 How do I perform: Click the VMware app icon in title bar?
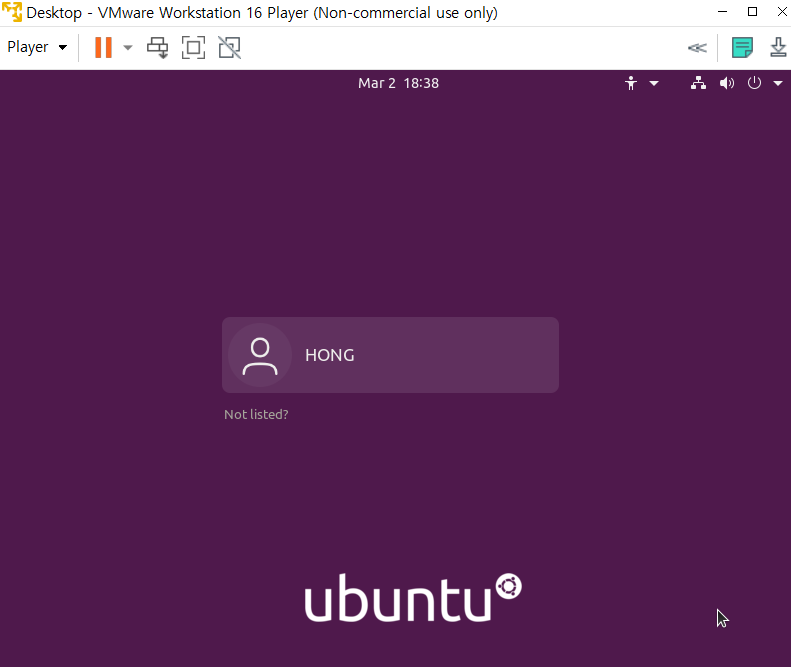pos(12,12)
